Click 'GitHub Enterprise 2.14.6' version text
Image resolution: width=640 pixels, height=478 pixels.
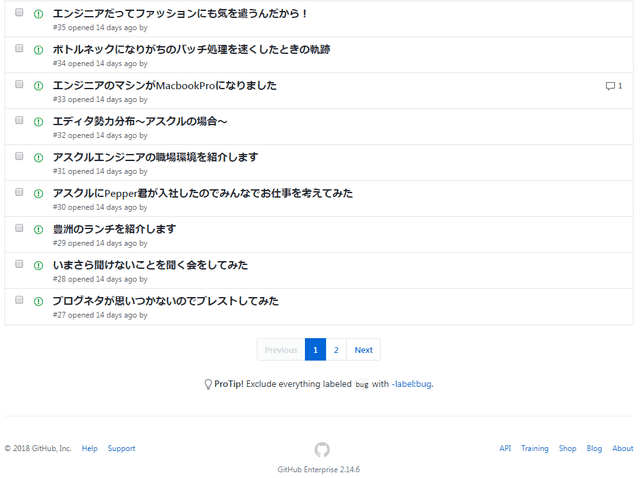(x=319, y=469)
